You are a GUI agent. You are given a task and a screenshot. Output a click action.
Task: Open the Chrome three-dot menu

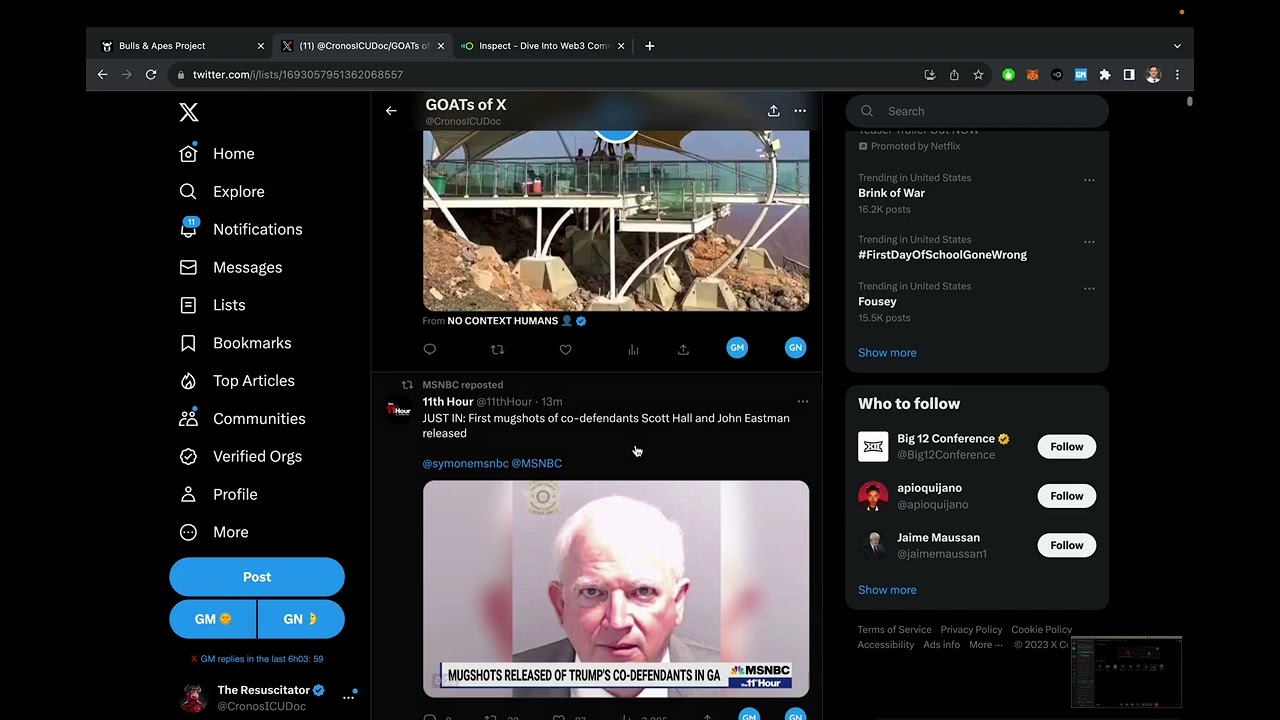[1177, 75]
